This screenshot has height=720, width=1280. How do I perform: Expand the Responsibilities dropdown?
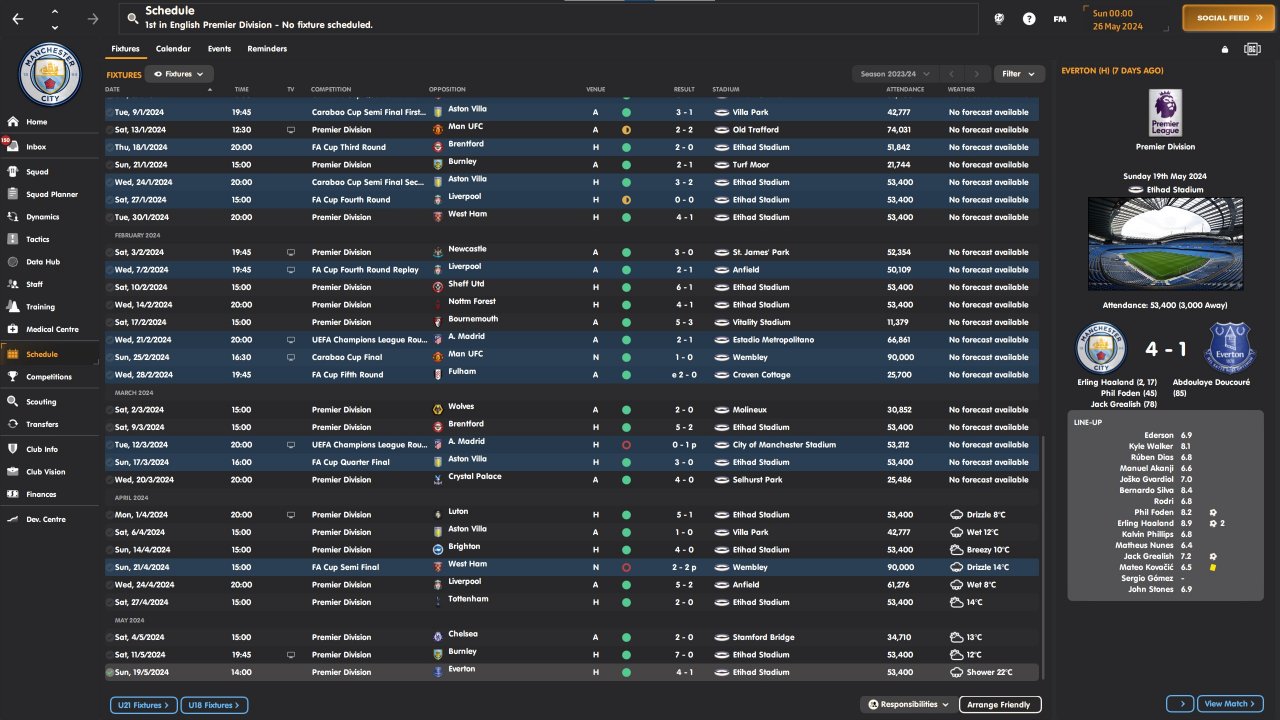pos(908,704)
